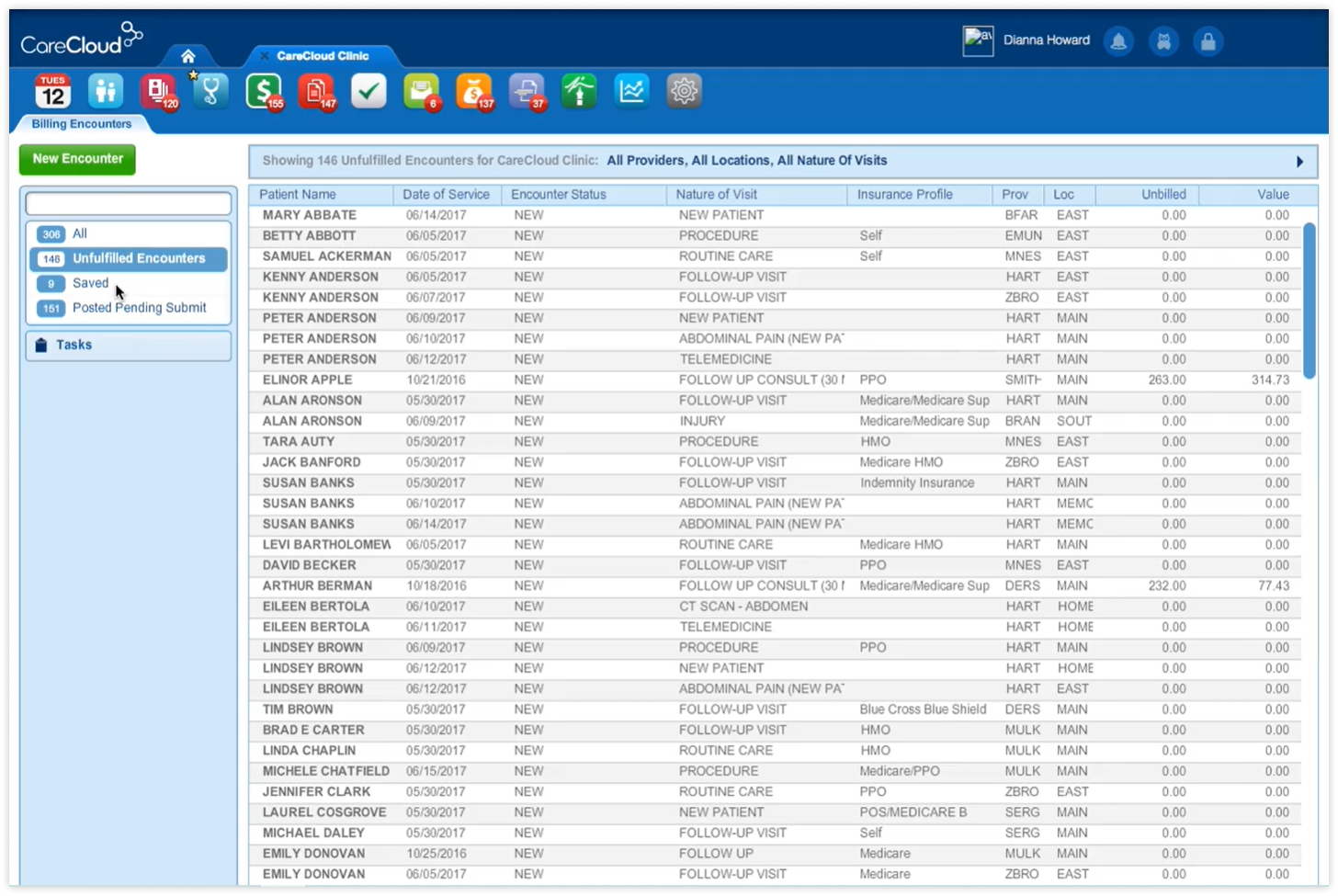
Task: Sort by the Encounter Status column header
Action: click(584, 195)
